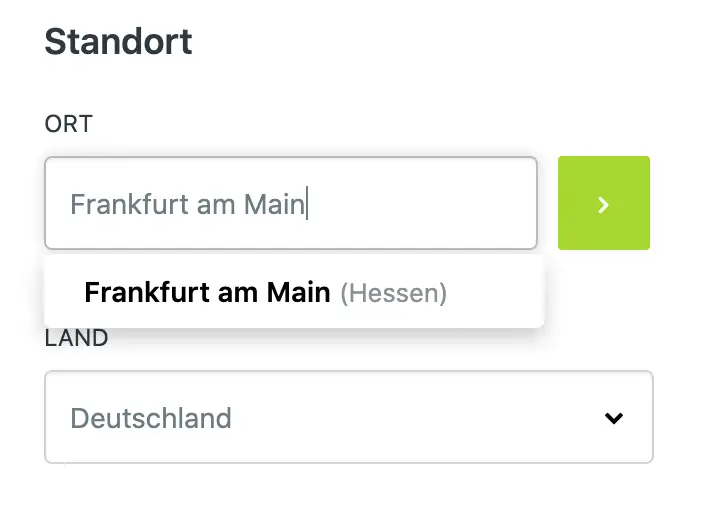Image resolution: width=710 pixels, height=510 pixels.
Task: Click the Standort section heading
Action: coord(118,42)
